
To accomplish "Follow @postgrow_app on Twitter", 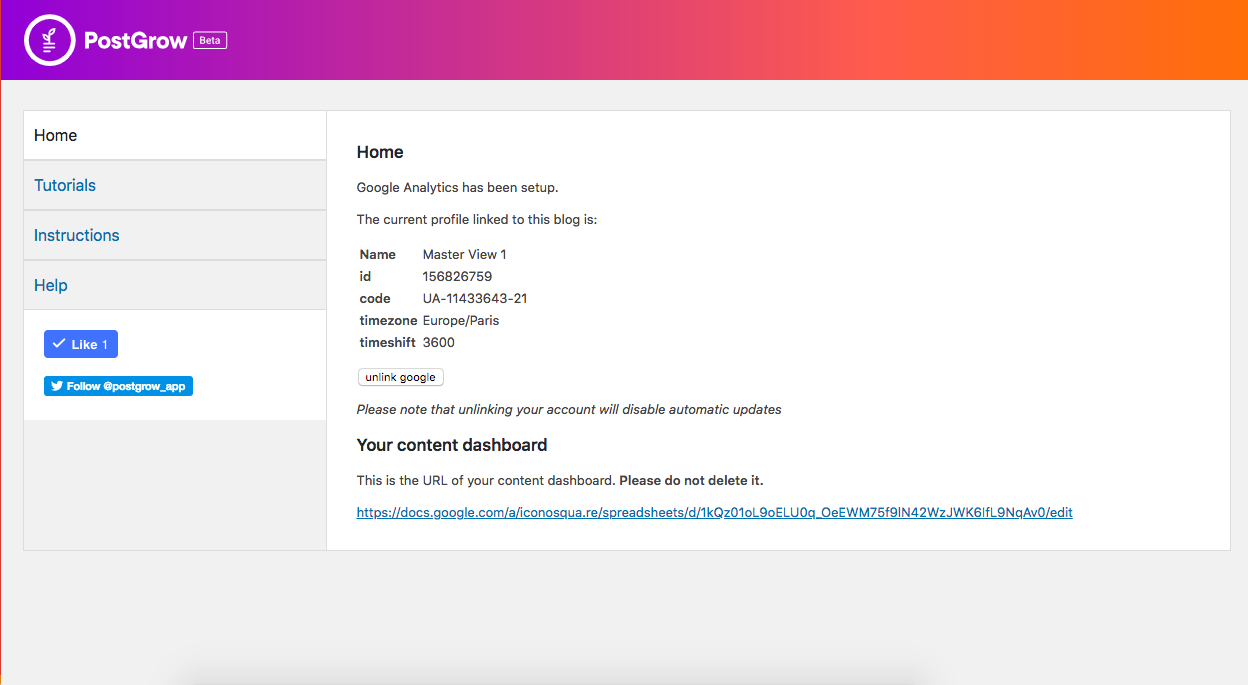I will [x=118, y=386].
